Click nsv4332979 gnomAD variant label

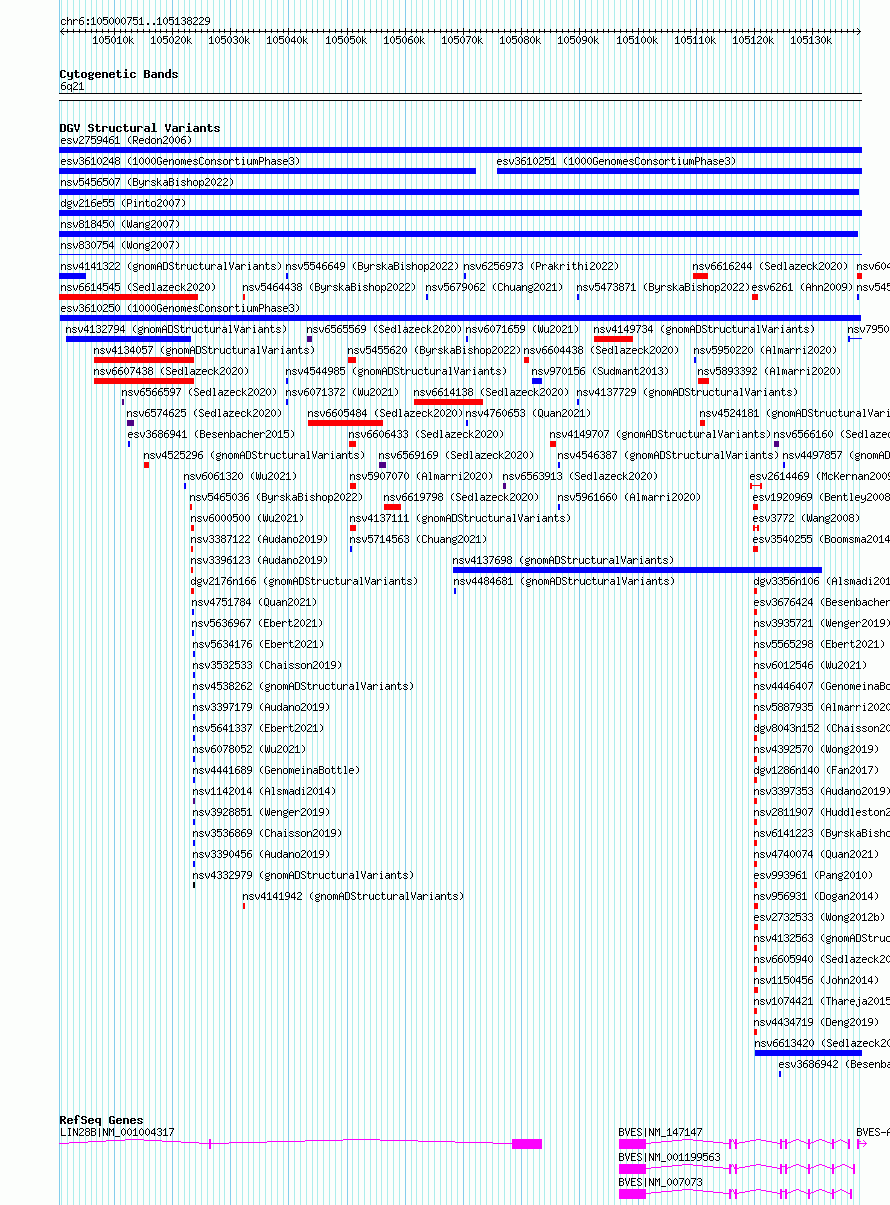point(303,875)
